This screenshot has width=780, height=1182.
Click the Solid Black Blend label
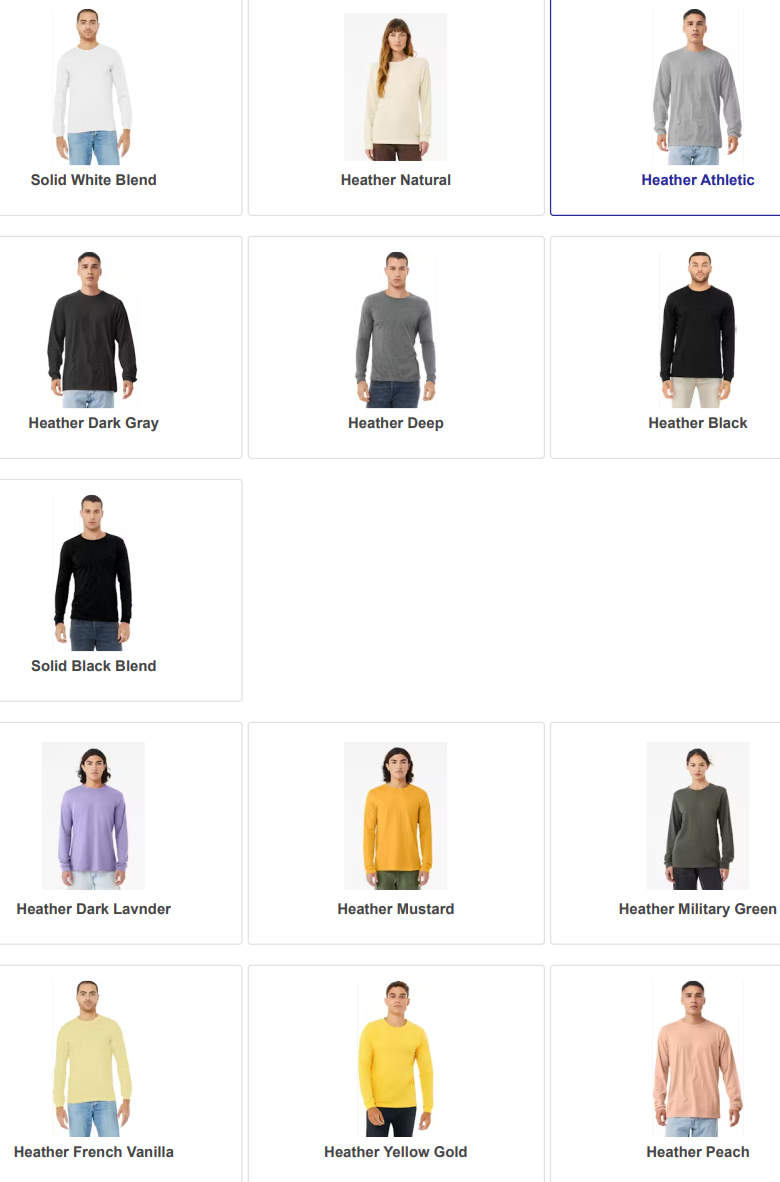click(x=93, y=666)
